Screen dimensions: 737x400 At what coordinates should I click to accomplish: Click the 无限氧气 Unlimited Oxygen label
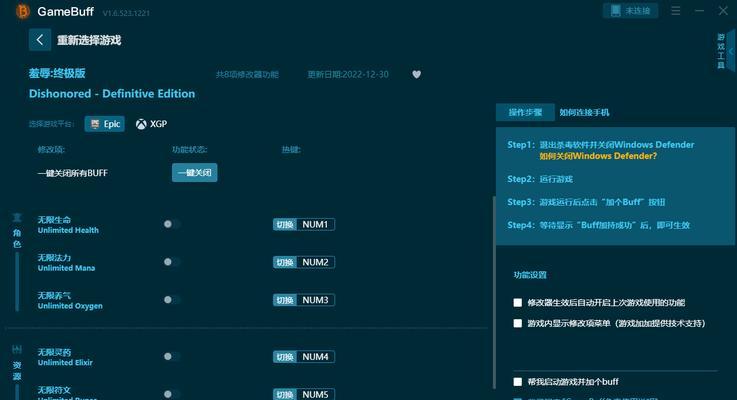pyautogui.click(x=70, y=300)
